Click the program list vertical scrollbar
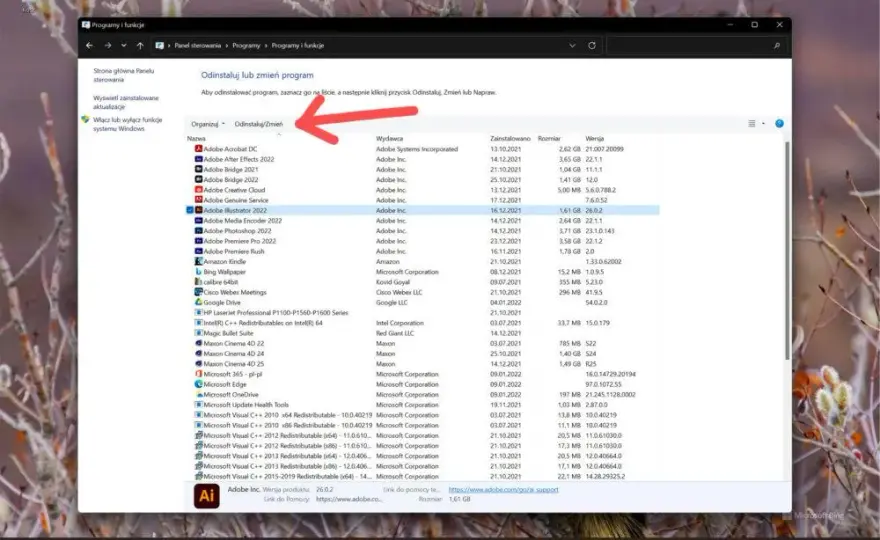The image size is (880, 540). click(787, 253)
